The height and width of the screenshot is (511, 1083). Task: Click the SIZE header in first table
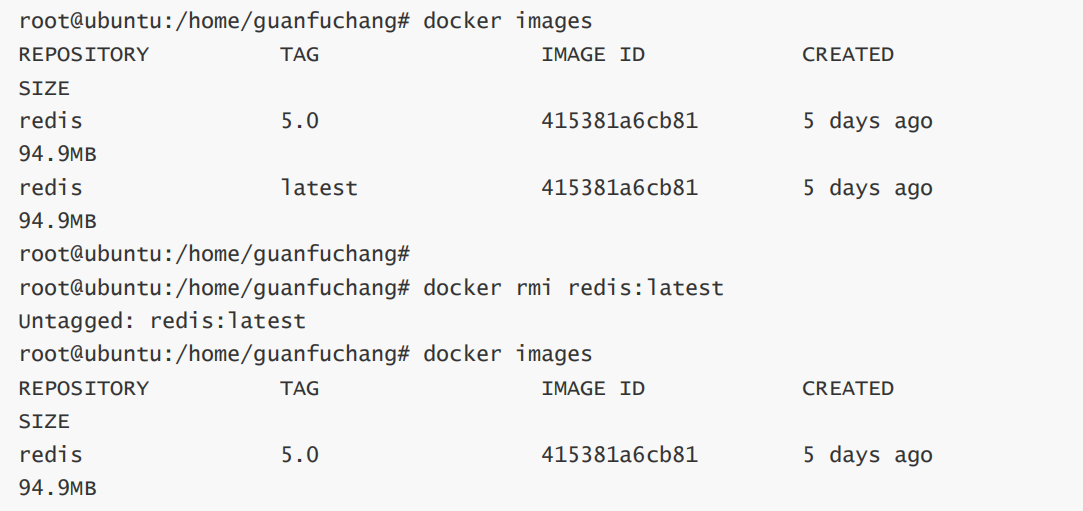click(44, 89)
